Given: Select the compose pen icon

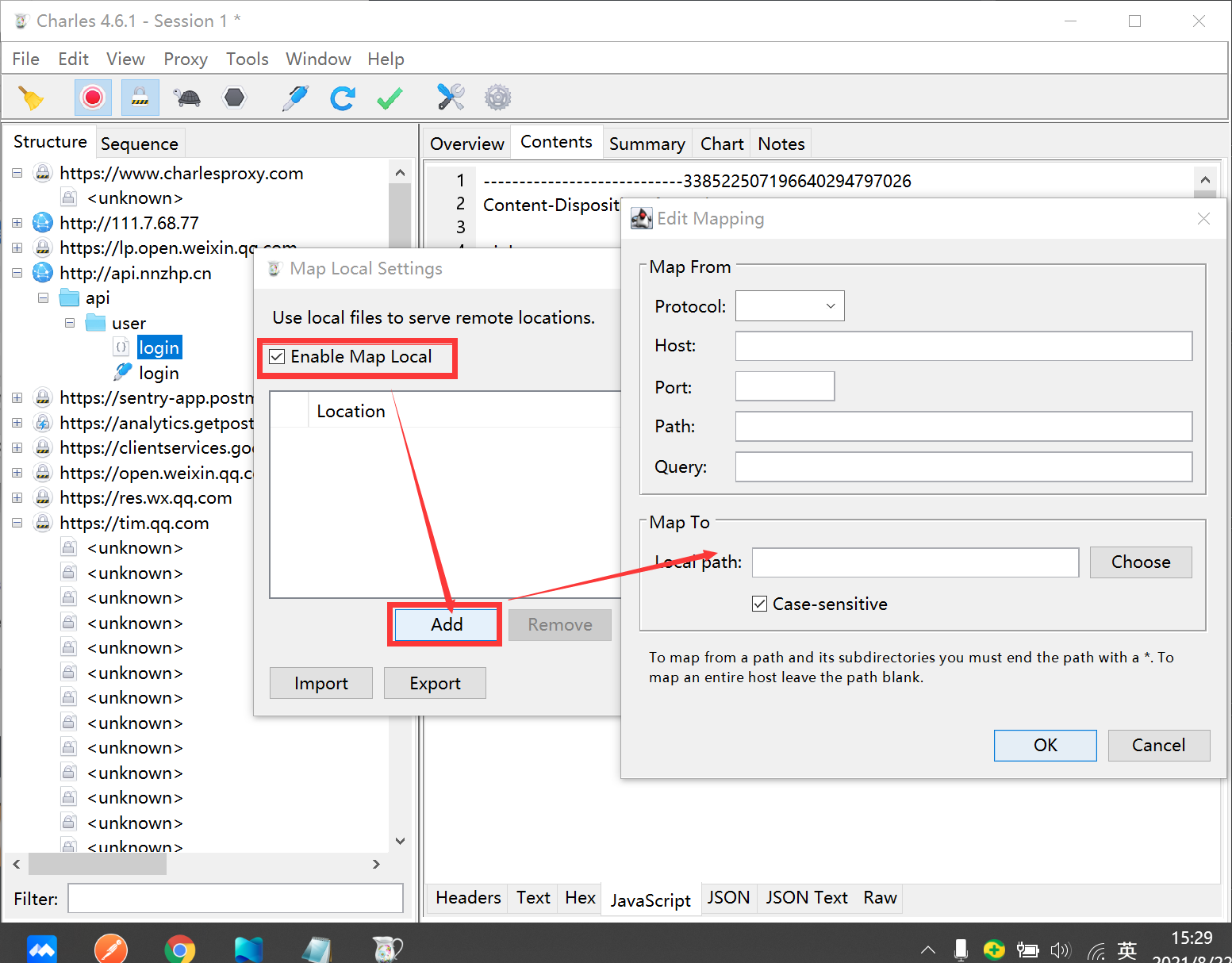Looking at the screenshot, I should (295, 98).
